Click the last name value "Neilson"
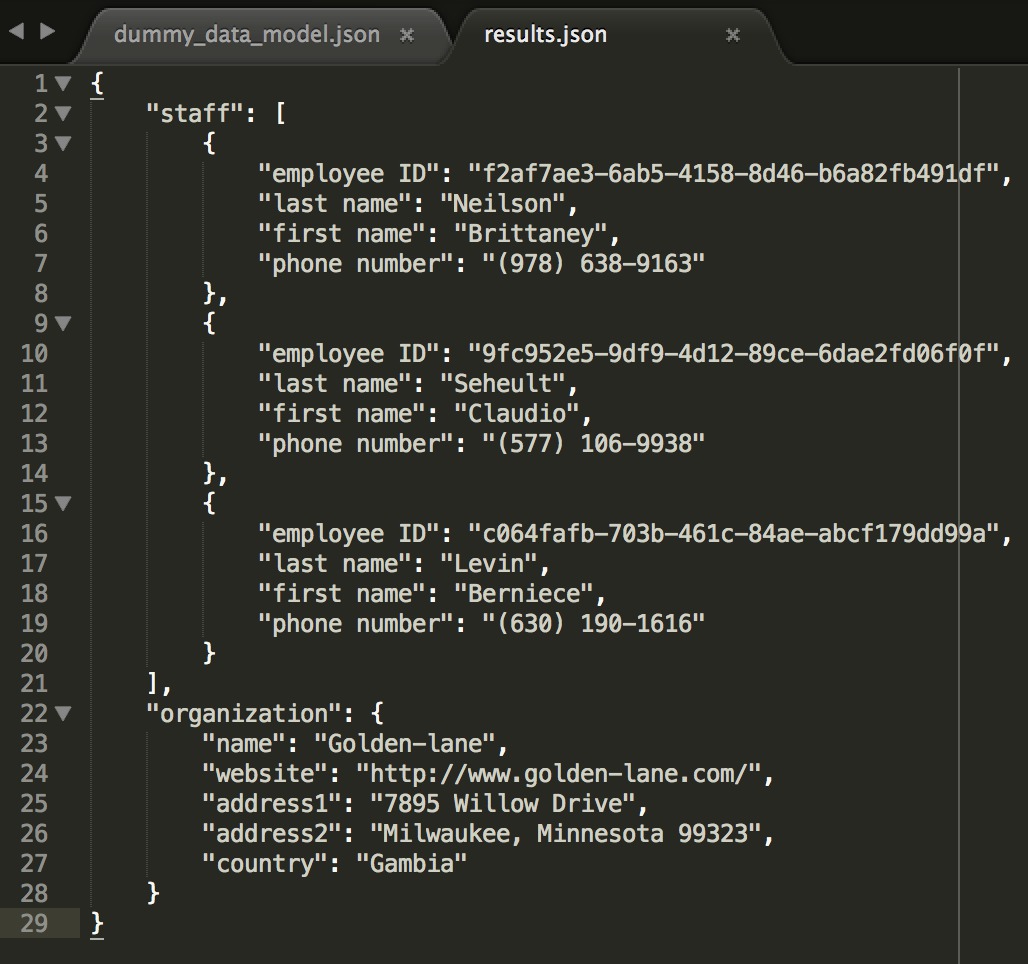The image size is (1028, 964). (502, 204)
